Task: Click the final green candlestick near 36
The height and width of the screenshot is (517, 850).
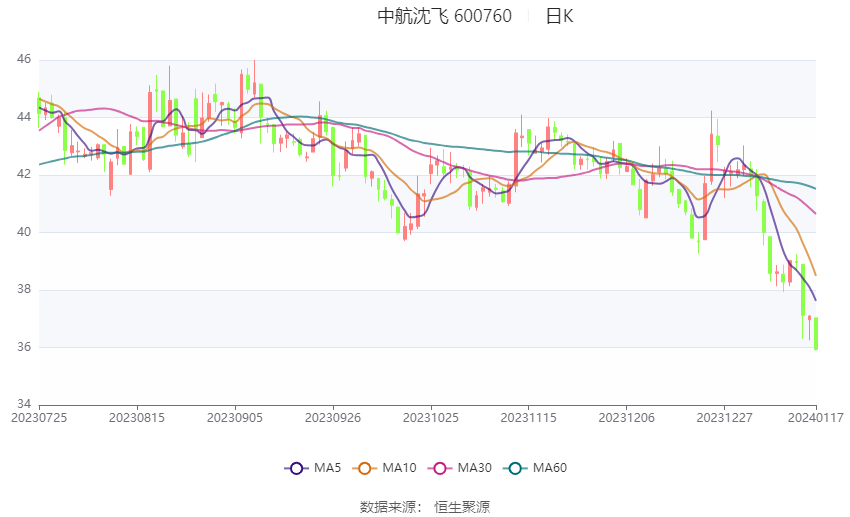Action: (x=815, y=333)
